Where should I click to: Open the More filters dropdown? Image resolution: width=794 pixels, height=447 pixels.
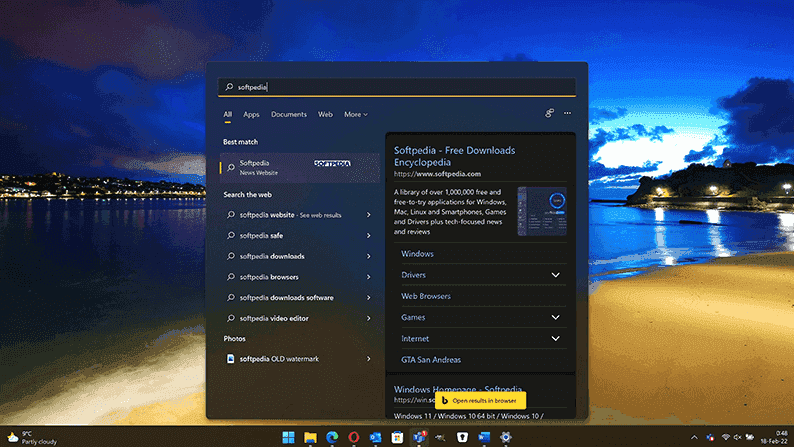coord(356,114)
